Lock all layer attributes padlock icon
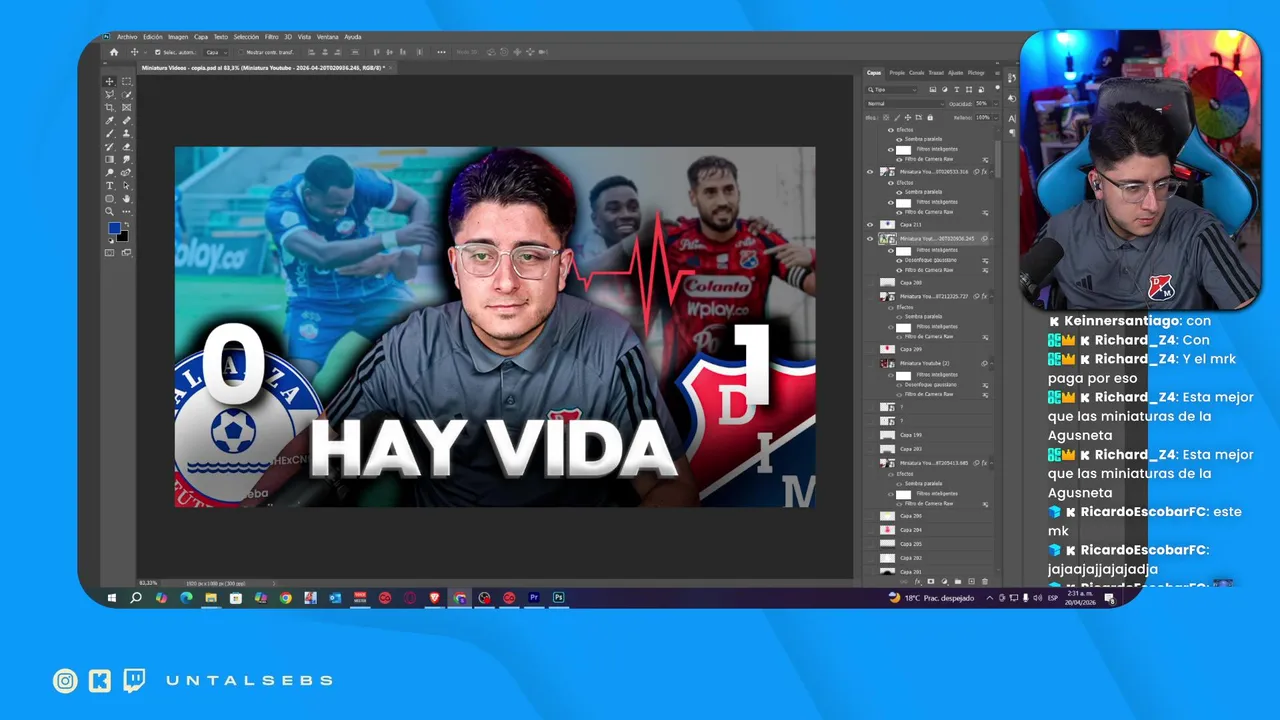The height and width of the screenshot is (720, 1280). point(930,117)
